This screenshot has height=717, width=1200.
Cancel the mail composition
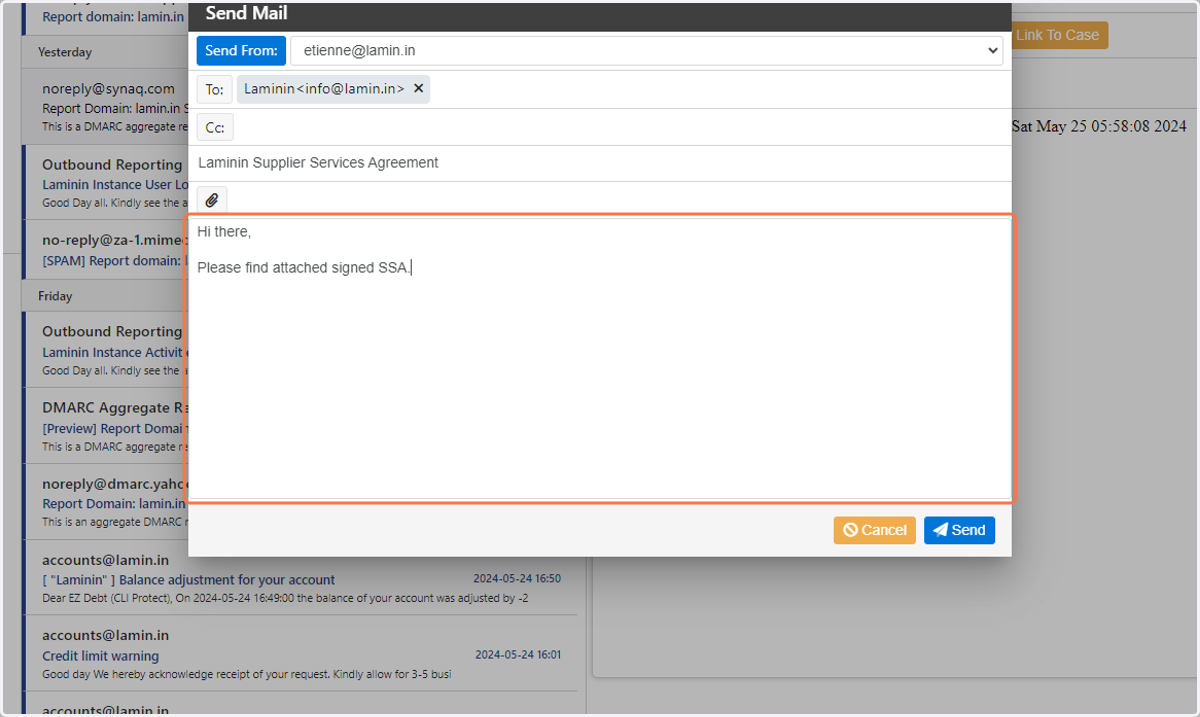point(874,530)
